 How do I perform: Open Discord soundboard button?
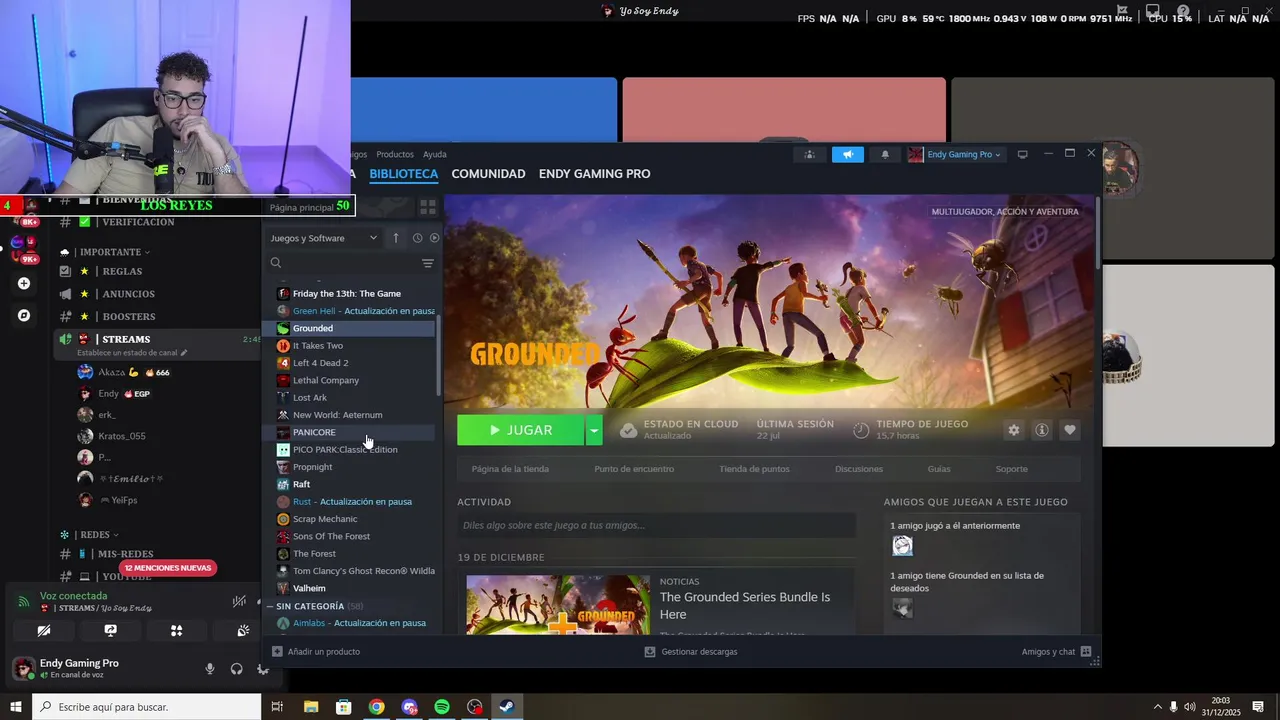tap(242, 631)
